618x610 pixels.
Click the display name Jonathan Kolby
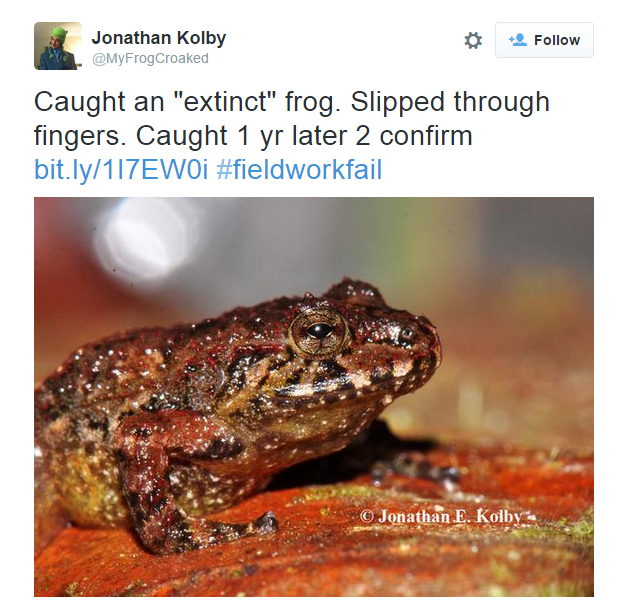pos(159,38)
